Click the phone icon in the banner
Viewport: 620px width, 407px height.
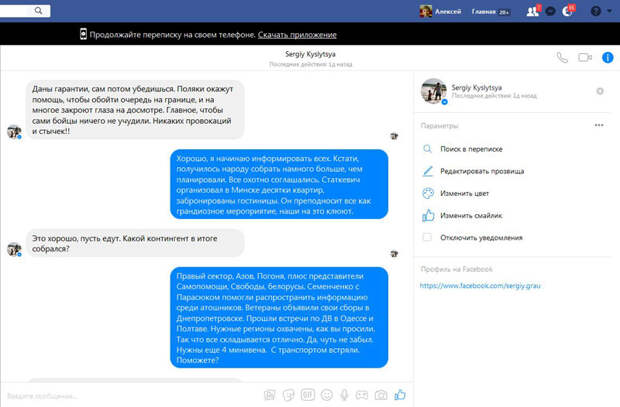pos(83,34)
